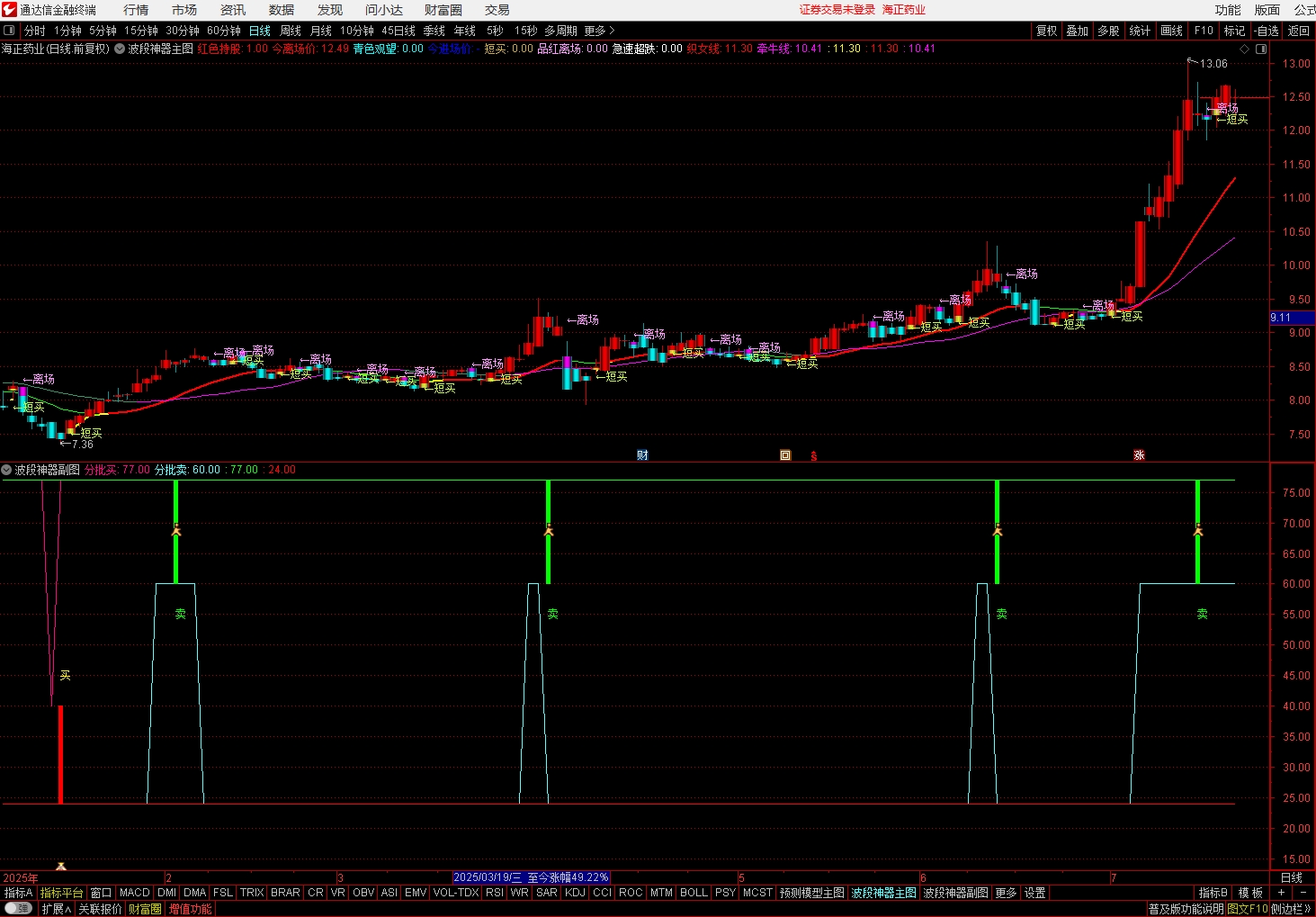Open the 交易 menu
Viewport: 1316px width, 917px height.
tap(497, 10)
